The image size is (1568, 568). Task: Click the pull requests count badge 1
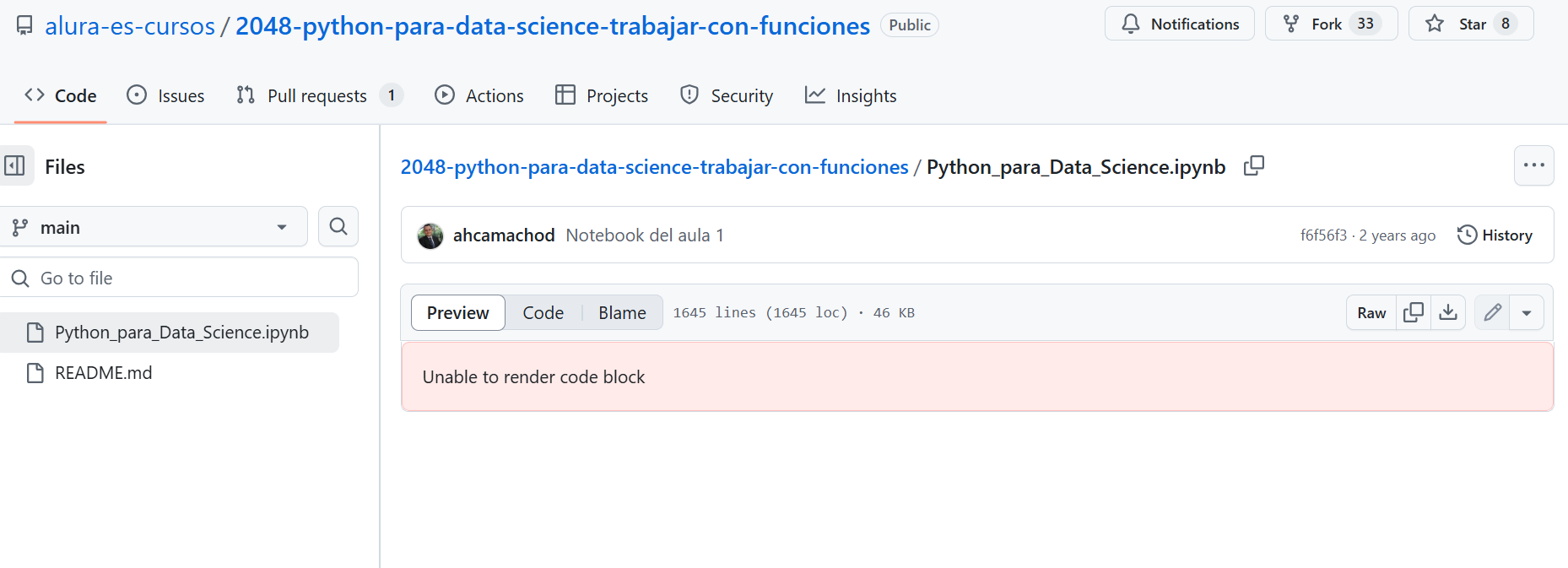click(392, 95)
